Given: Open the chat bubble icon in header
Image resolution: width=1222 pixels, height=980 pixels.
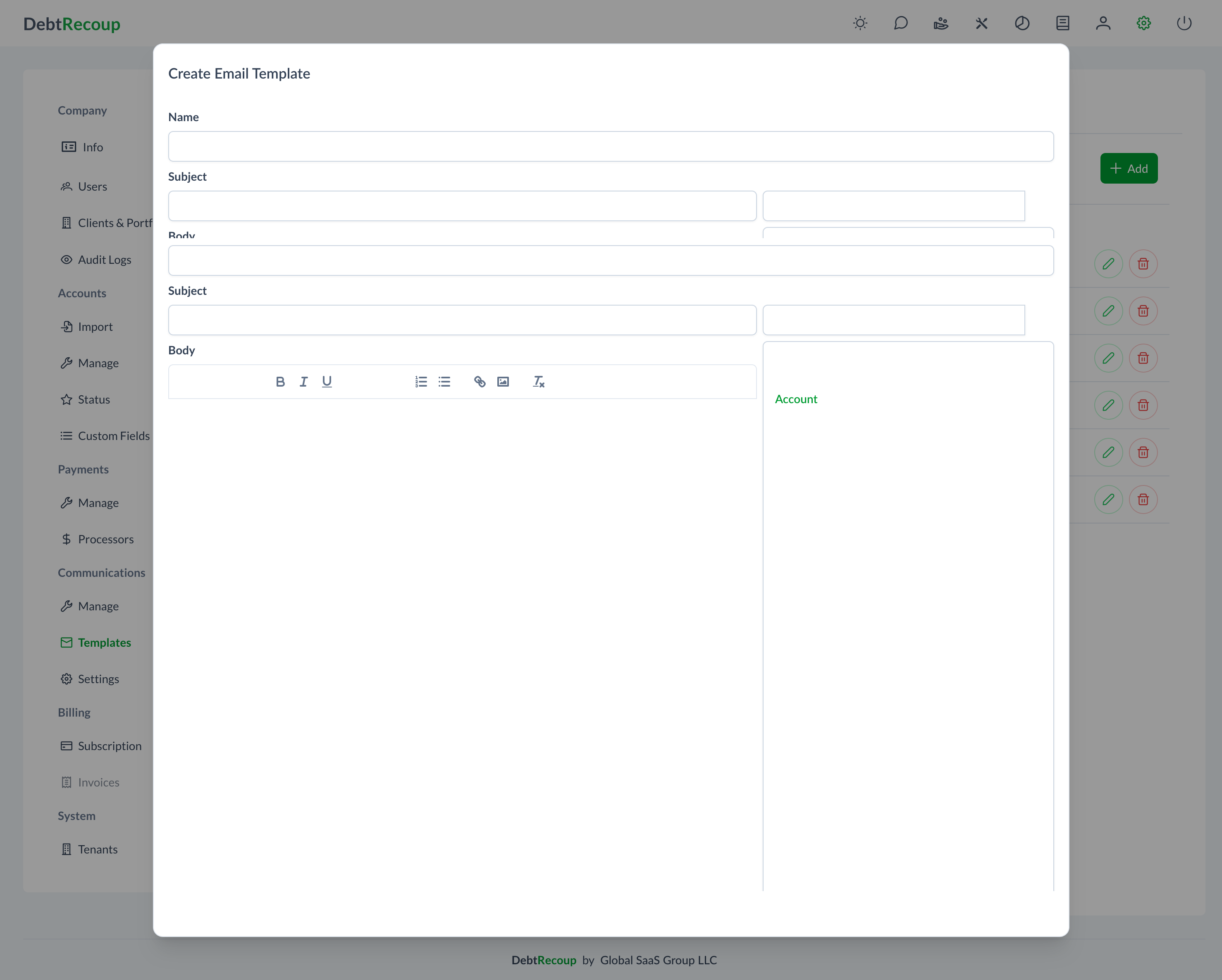Looking at the screenshot, I should coord(901,23).
